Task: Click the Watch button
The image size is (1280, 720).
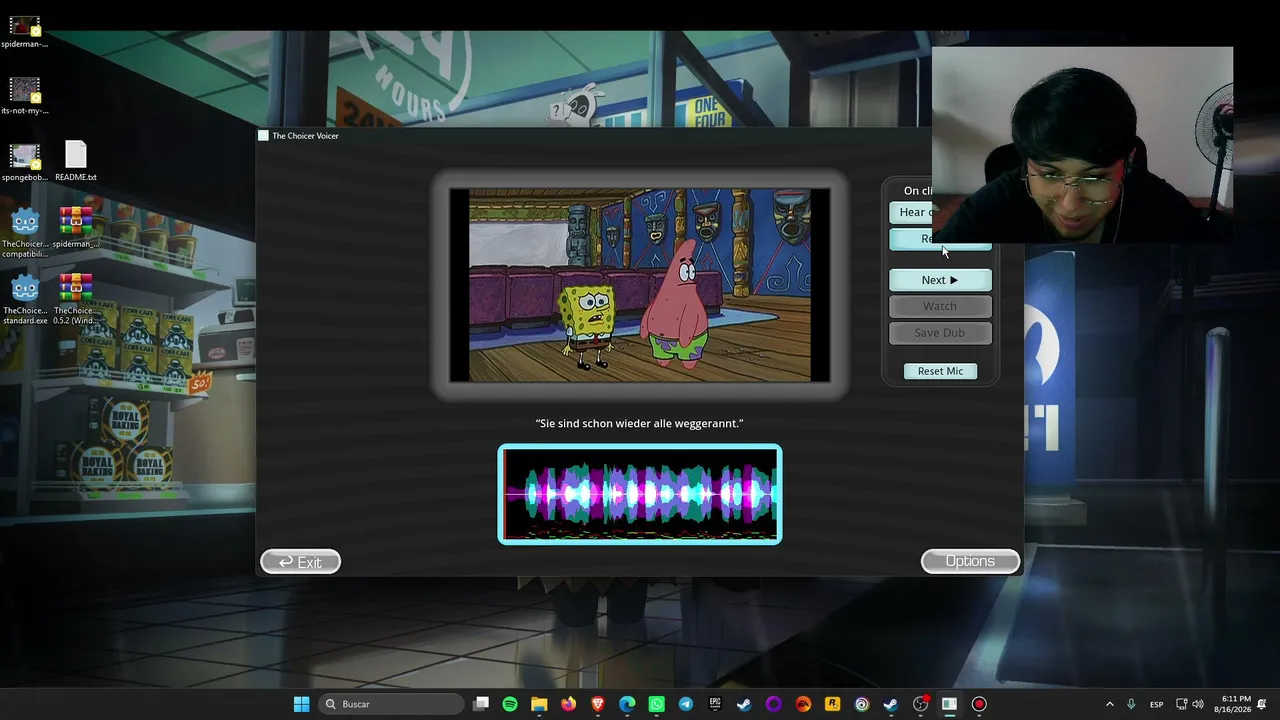Action: point(940,306)
